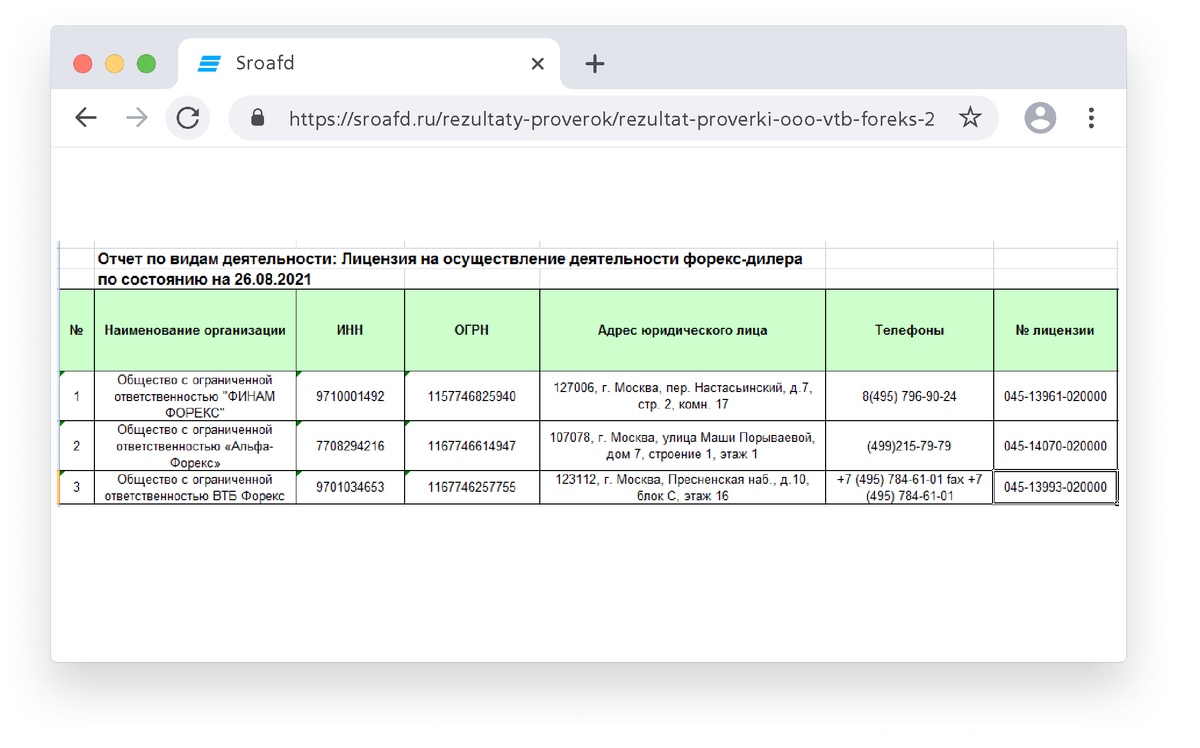Select OGRN value 1167746614947
This screenshot has width=1200, height=748.
click(x=472, y=446)
